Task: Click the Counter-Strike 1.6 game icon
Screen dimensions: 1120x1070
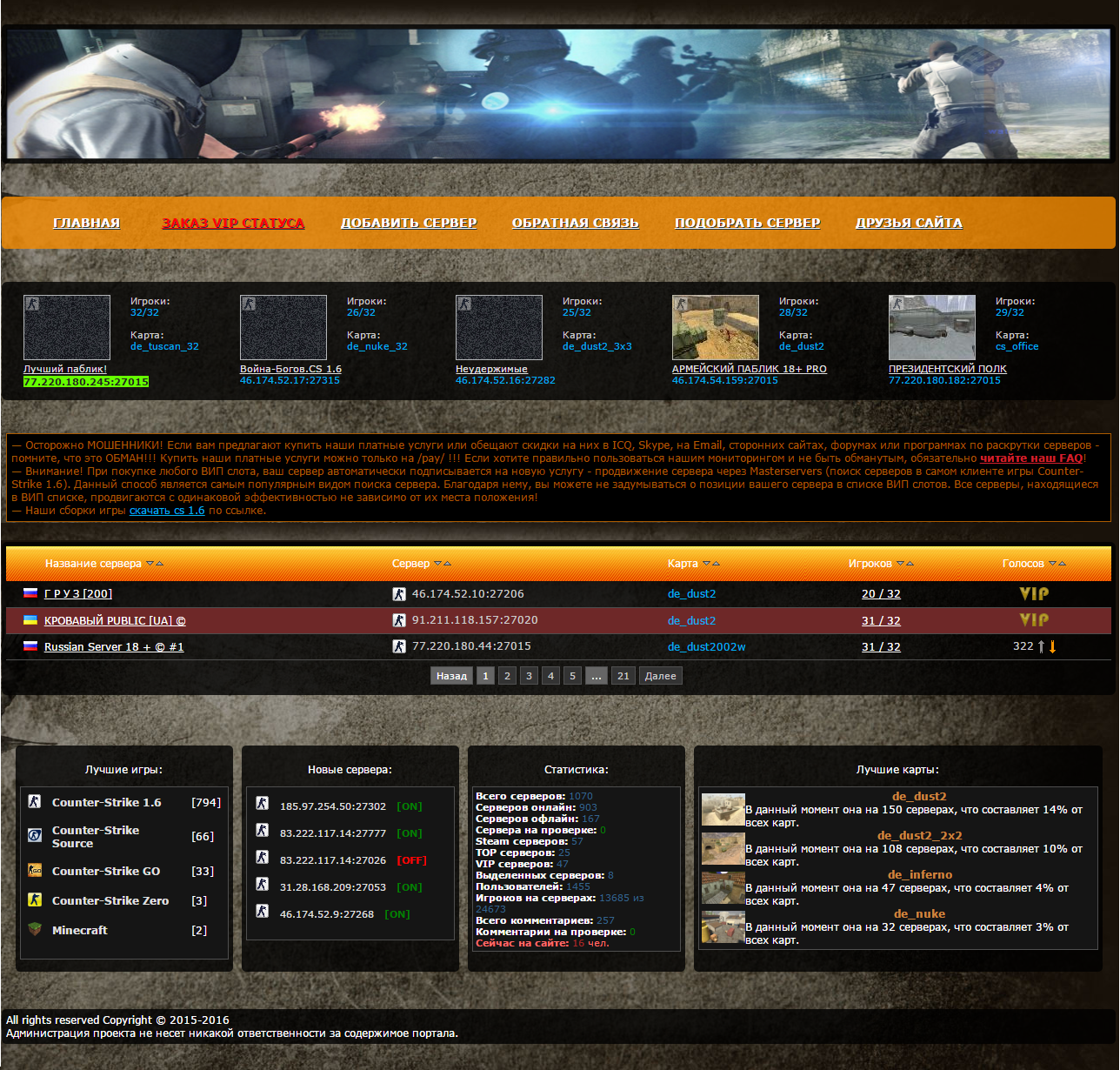Action: tap(35, 801)
